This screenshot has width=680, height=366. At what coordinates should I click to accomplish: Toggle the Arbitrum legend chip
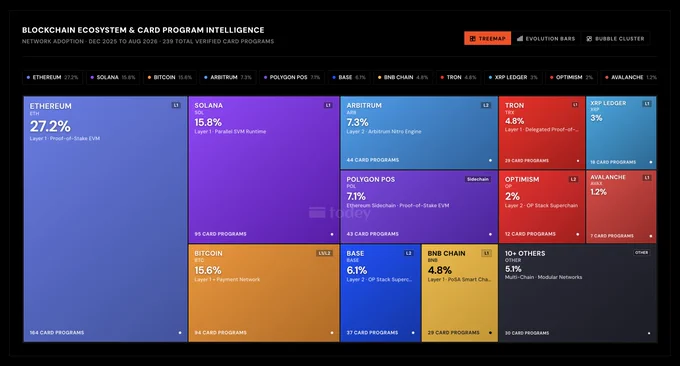pos(228,77)
